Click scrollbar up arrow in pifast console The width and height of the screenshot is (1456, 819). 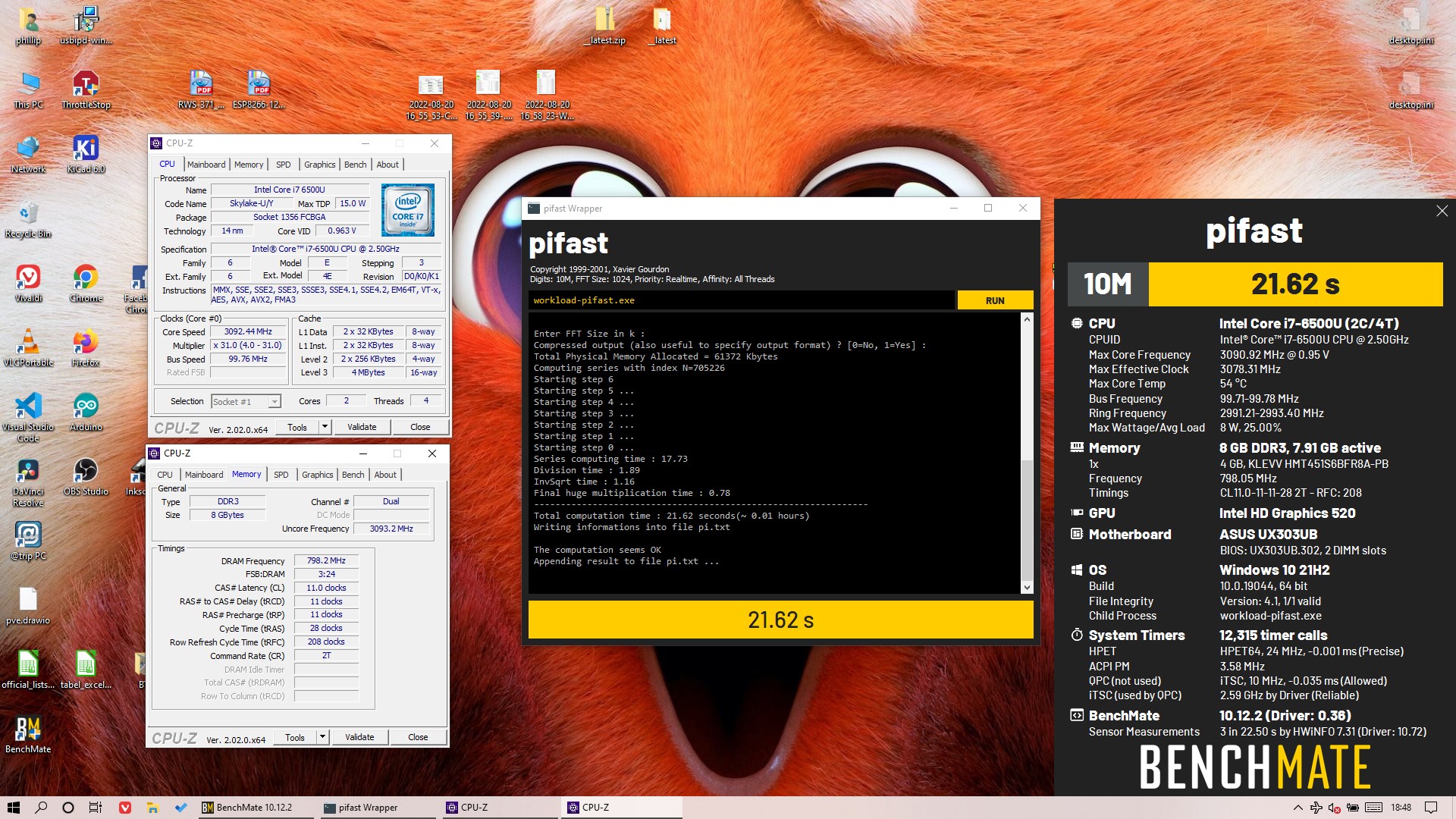coord(1027,319)
